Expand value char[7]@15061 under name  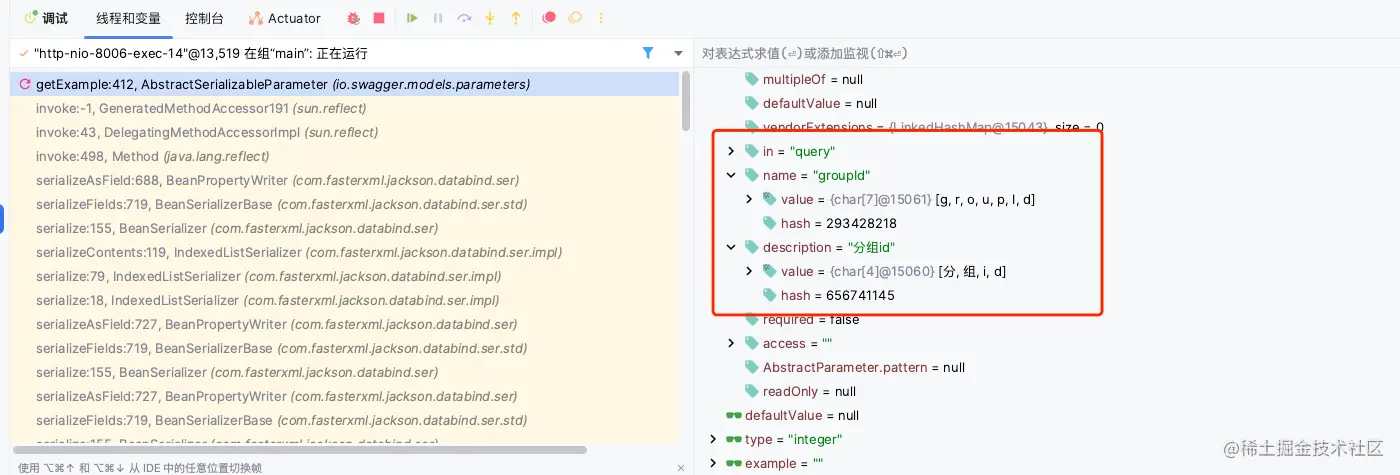click(749, 199)
